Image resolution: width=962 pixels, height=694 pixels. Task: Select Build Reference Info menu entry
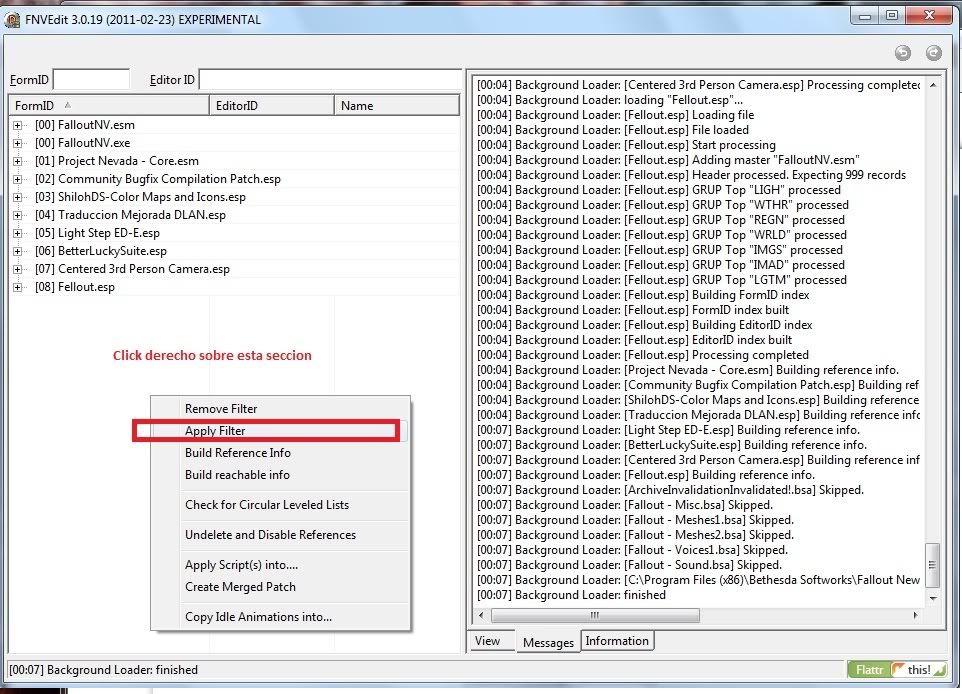[x=280, y=453]
